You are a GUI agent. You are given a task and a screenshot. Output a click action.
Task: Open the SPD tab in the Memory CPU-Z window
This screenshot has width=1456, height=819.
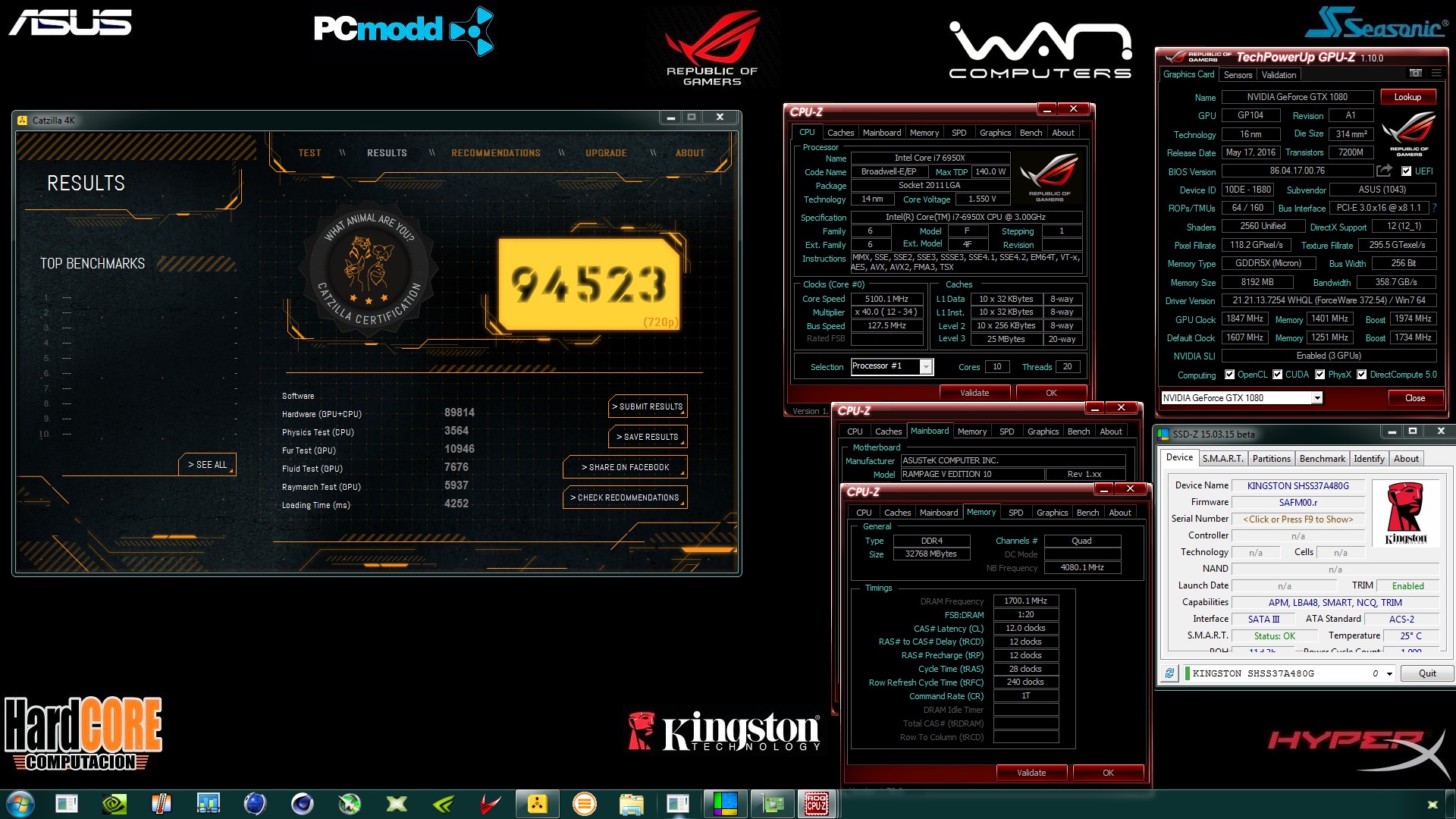[x=1015, y=513]
